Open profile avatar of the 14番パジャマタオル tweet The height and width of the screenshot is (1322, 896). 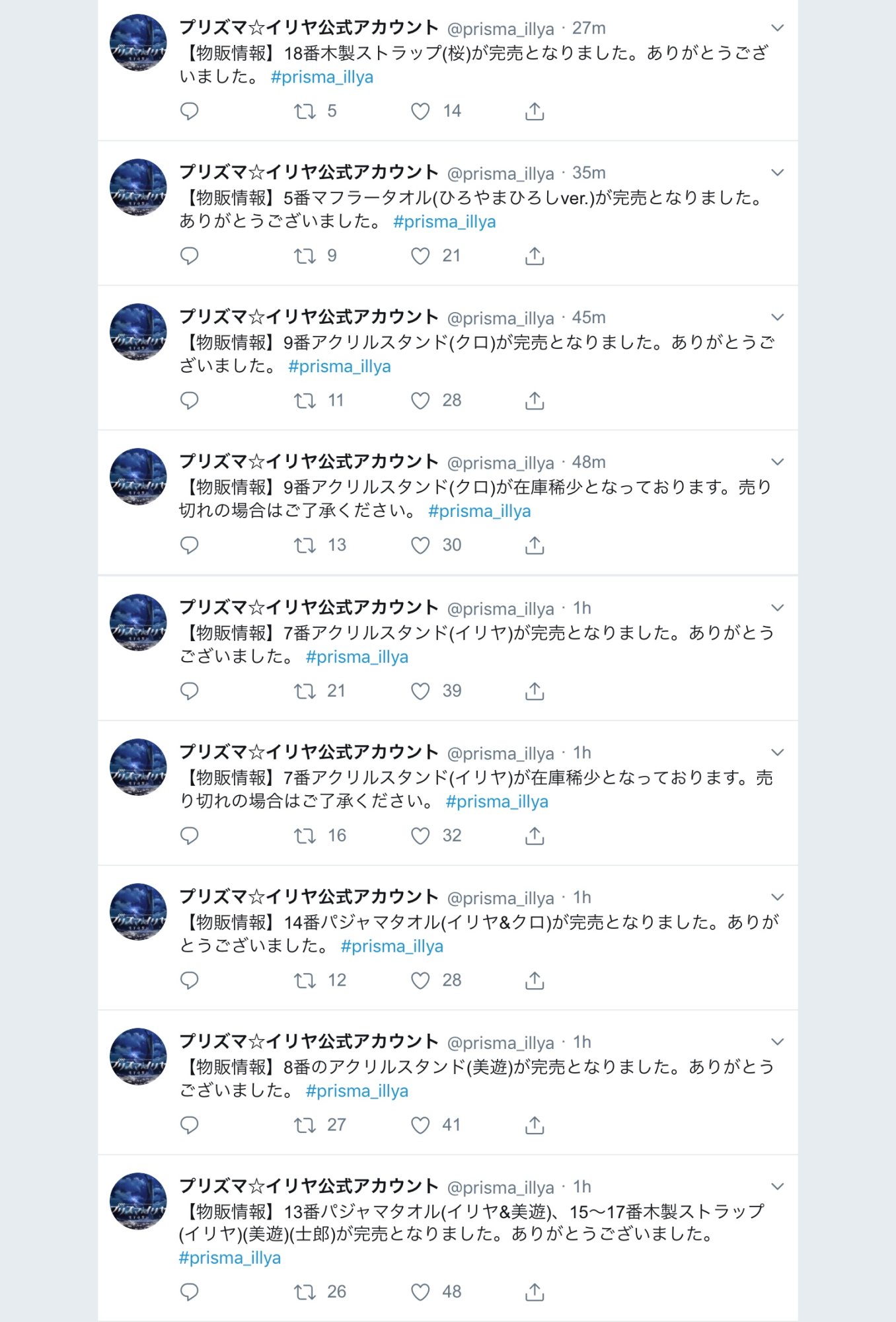(x=138, y=912)
